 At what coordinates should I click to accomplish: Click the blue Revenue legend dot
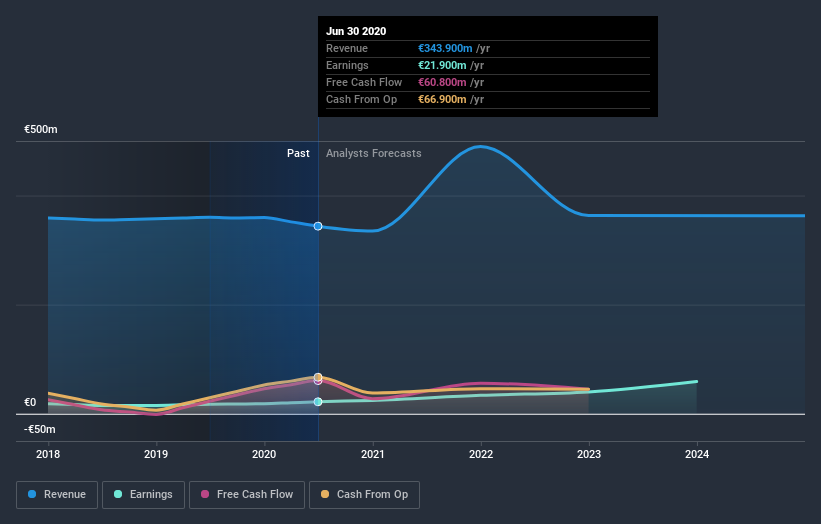click(x=32, y=494)
